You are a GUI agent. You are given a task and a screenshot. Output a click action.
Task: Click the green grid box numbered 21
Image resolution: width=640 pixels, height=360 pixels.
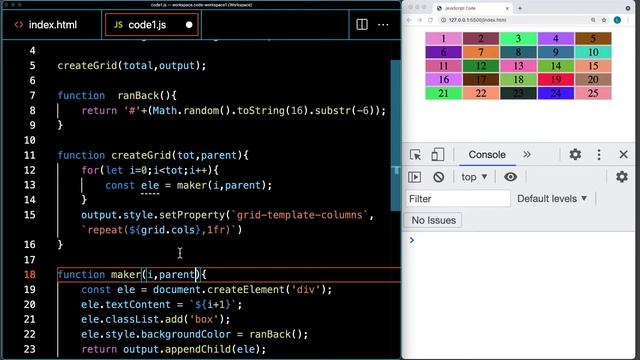444,93
